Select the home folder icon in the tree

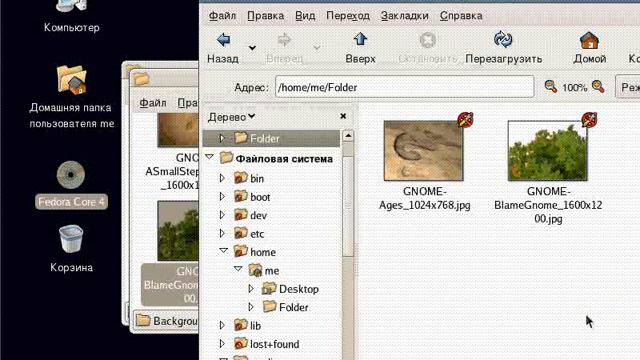[241, 251]
